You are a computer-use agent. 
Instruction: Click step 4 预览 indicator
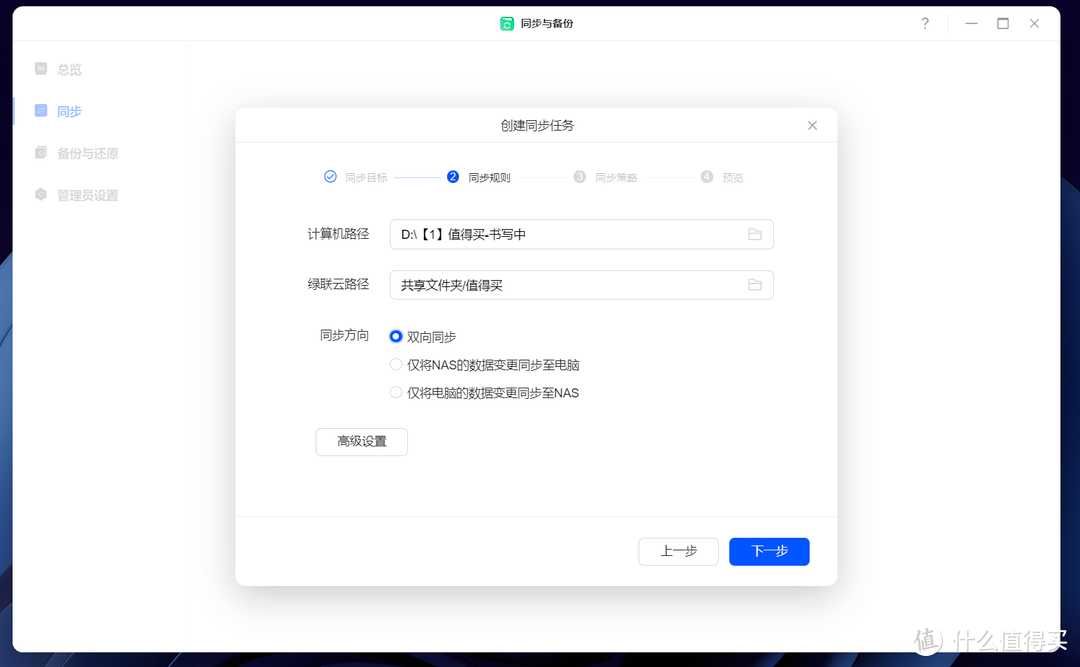[x=705, y=176]
